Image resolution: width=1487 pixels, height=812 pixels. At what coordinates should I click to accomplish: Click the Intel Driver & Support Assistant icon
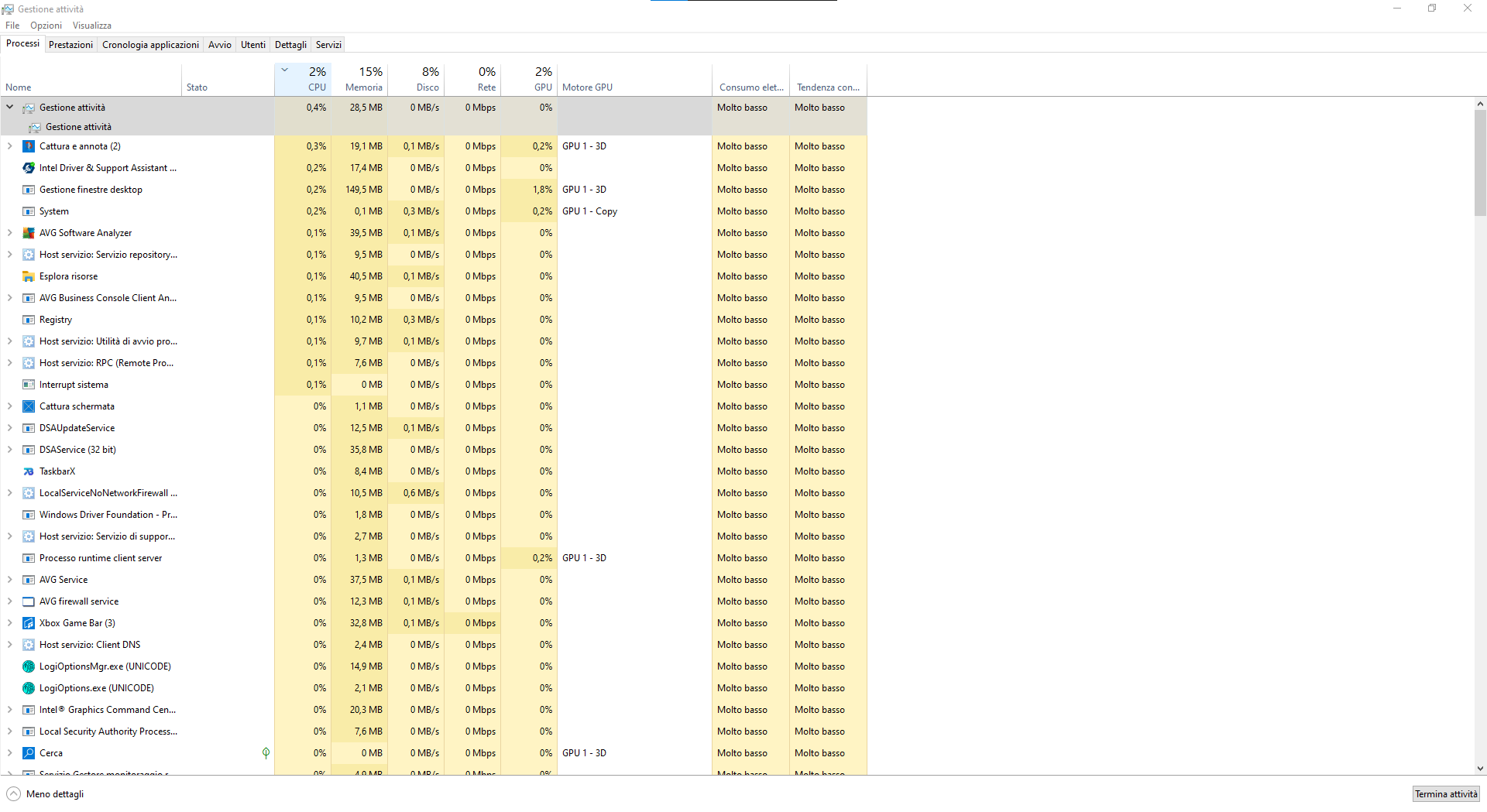[29, 168]
